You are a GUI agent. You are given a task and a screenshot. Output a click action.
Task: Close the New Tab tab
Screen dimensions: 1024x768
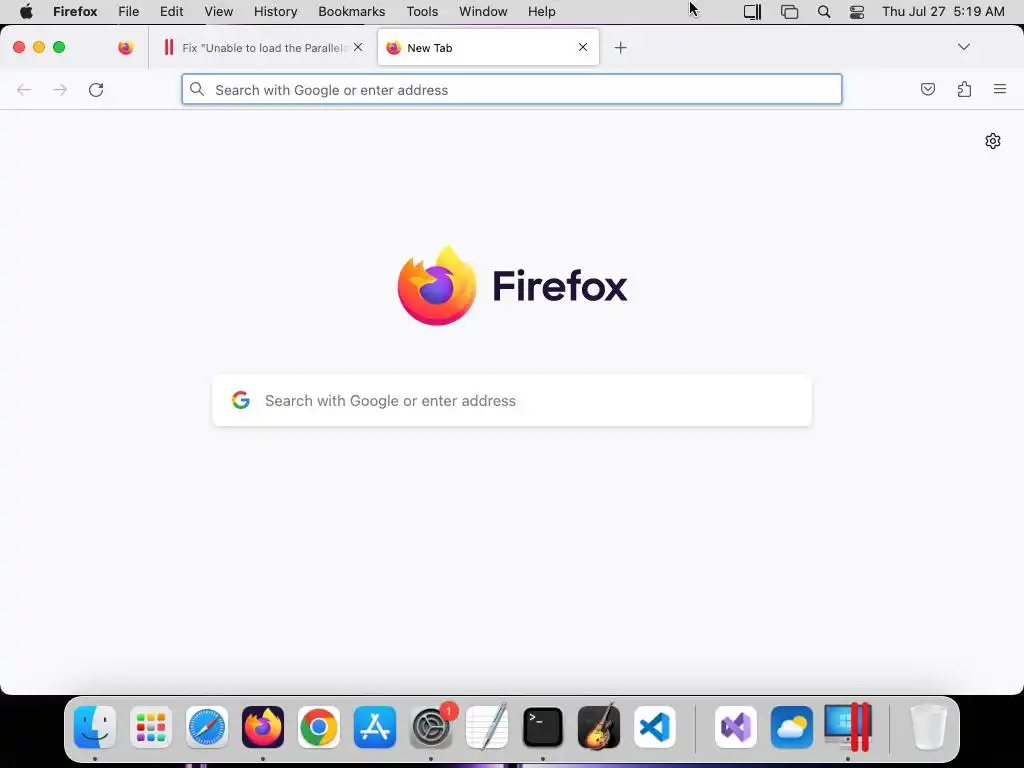coord(583,47)
